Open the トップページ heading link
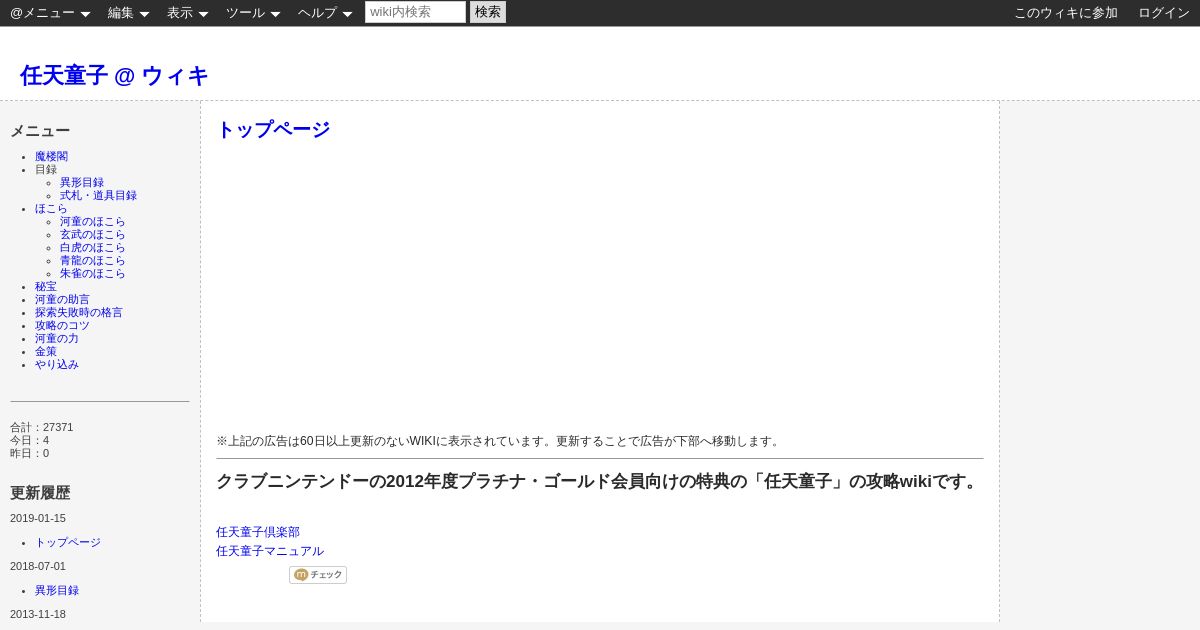 pyautogui.click(x=273, y=129)
